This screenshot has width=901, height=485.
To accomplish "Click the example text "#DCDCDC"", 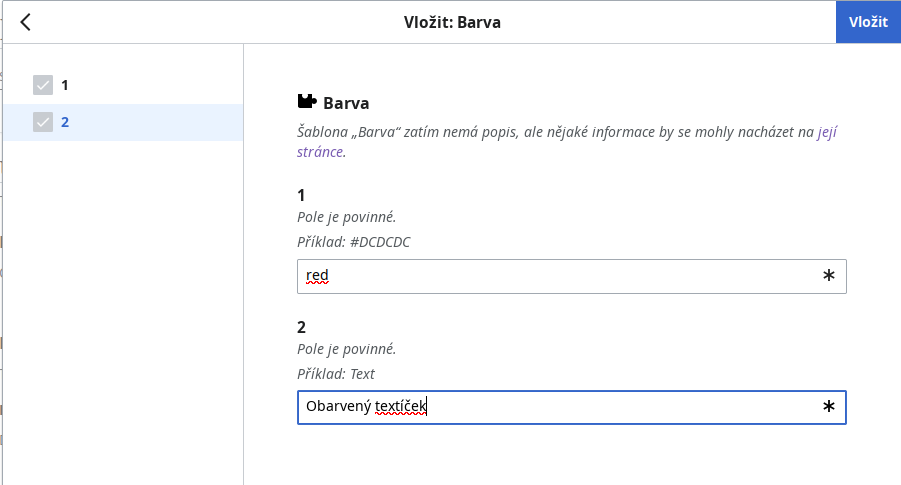I will (x=380, y=242).
